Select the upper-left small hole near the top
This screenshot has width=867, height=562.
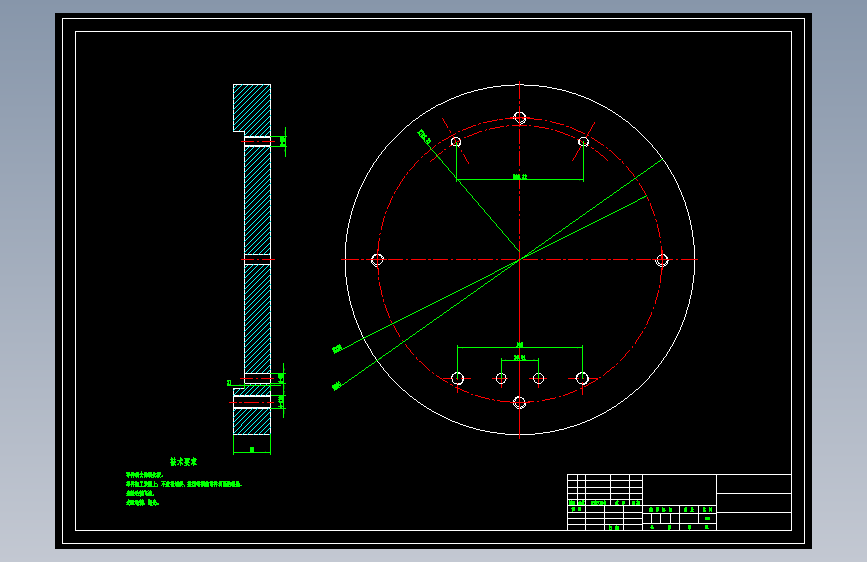(x=456, y=142)
